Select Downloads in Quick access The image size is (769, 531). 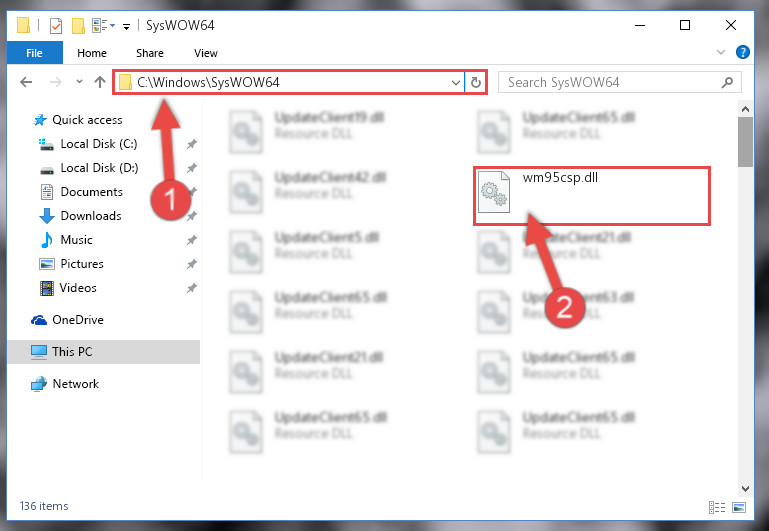[x=91, y=216]
